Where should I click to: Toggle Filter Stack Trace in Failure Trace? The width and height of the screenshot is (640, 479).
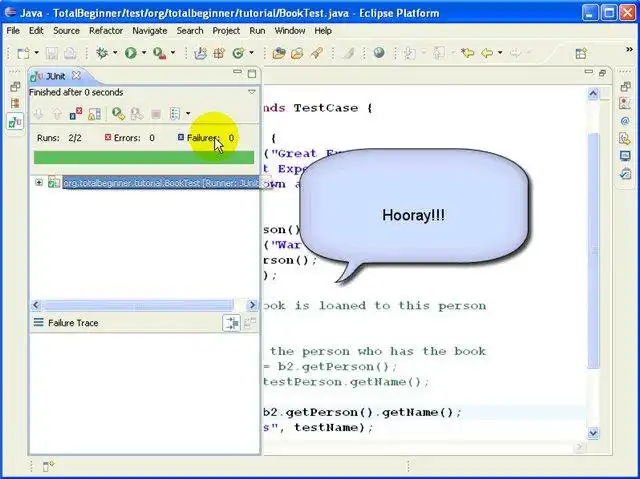(x=231, y=323)
